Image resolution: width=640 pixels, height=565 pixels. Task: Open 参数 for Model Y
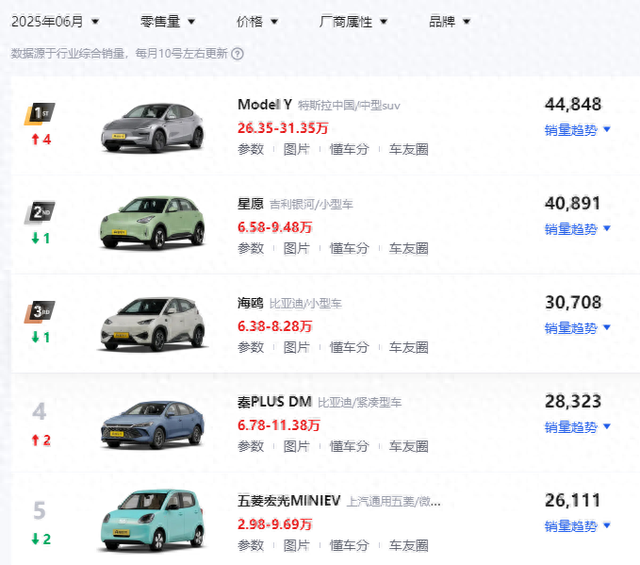(x=251, y=149)
